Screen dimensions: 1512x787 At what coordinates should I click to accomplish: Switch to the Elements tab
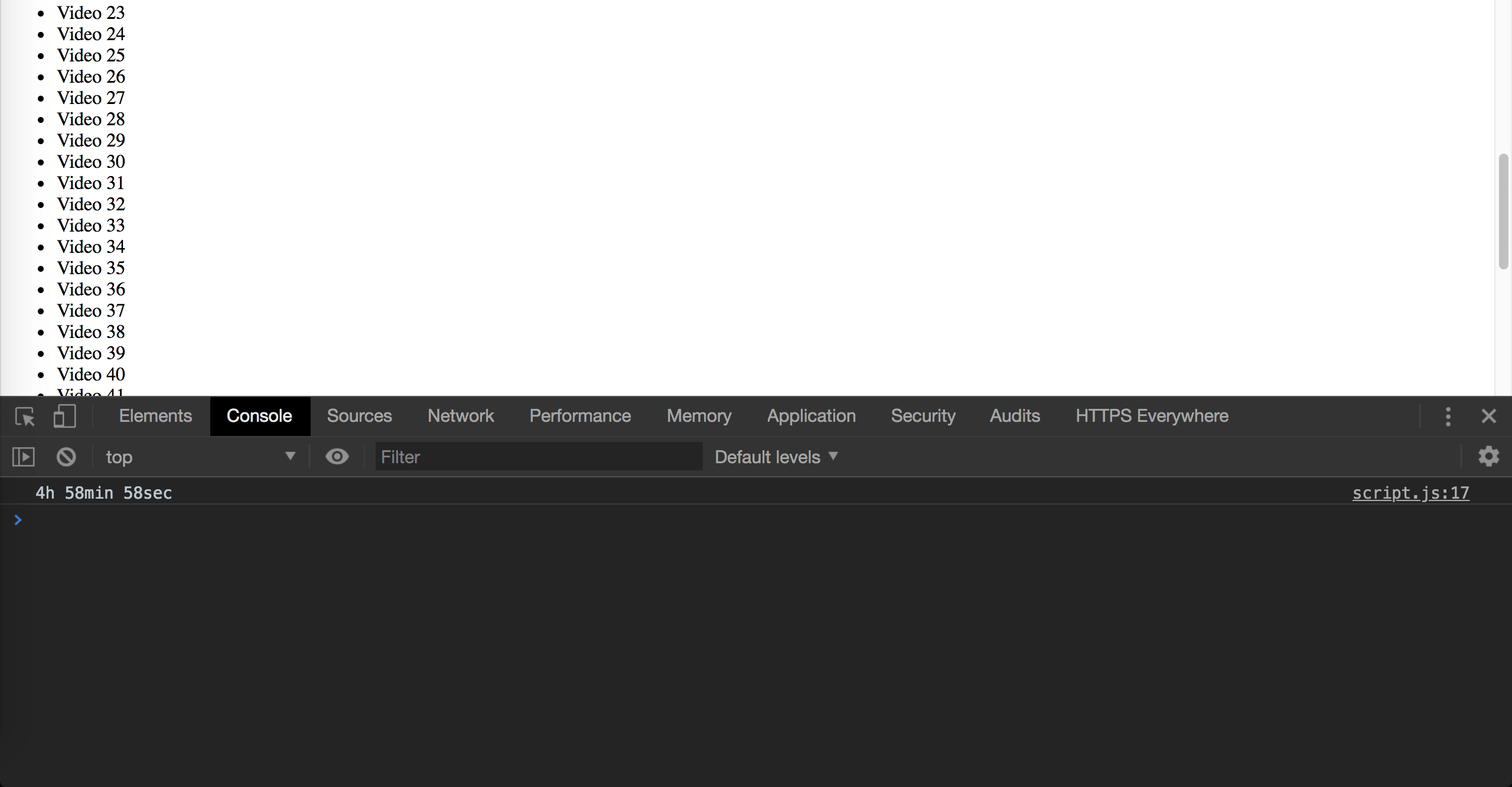click(x=155, y=417)
